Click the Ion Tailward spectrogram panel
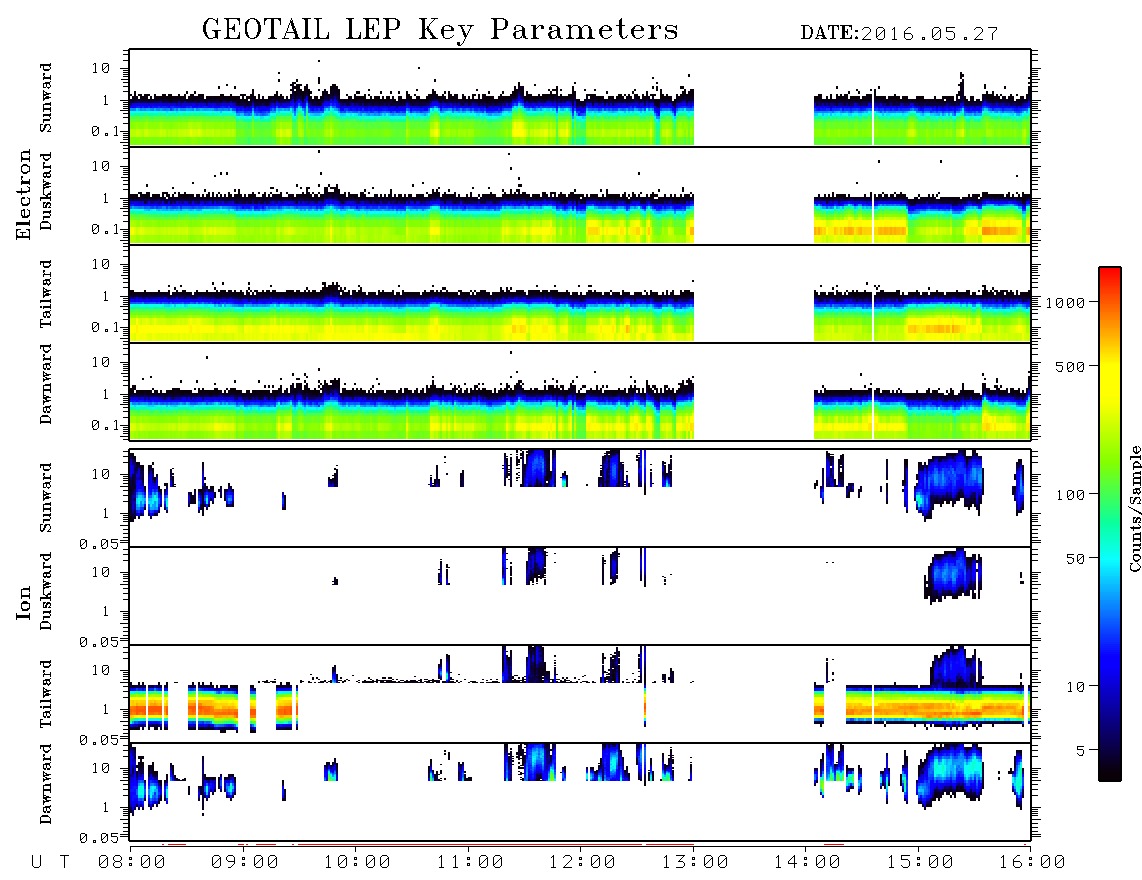 click(x=580, y=694)
